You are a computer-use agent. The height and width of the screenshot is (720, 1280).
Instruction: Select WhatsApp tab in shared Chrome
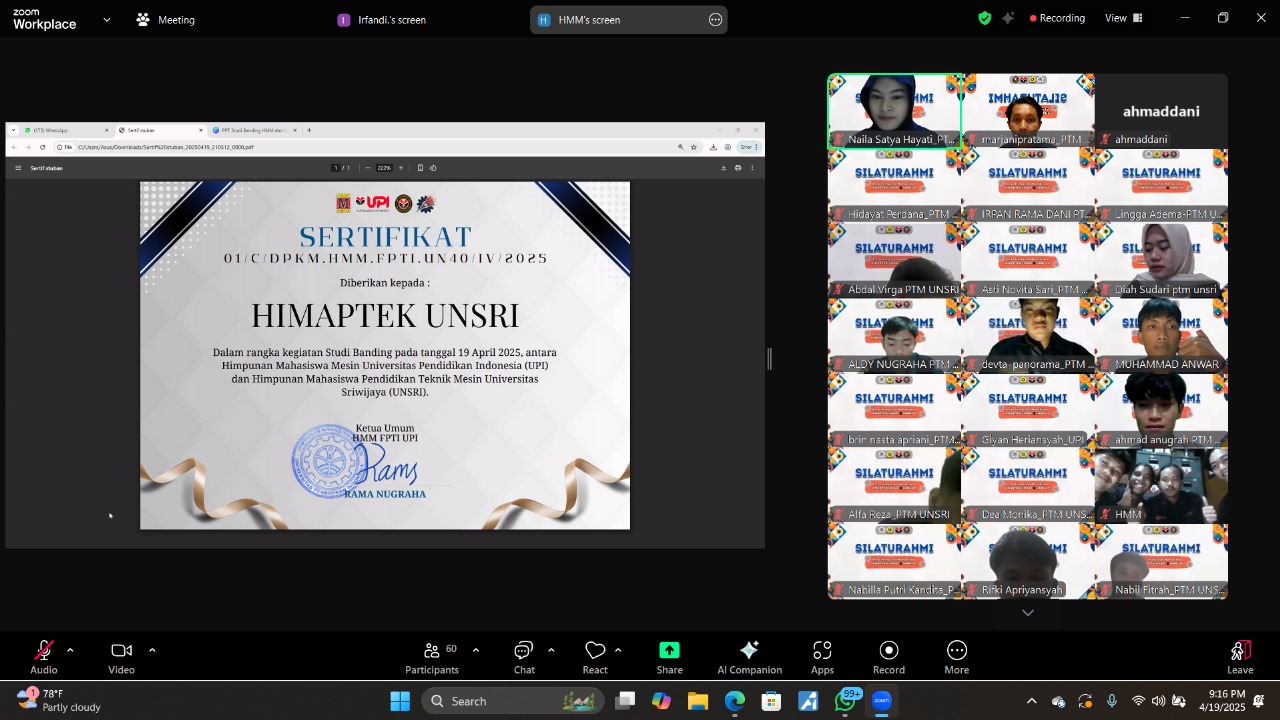[65, 130]
